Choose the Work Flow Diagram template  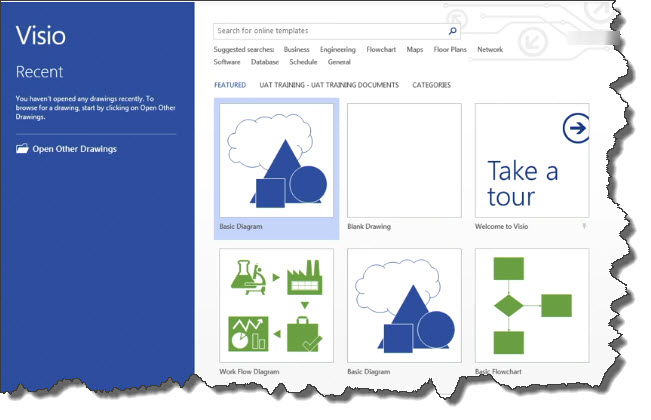click(277, 305)
